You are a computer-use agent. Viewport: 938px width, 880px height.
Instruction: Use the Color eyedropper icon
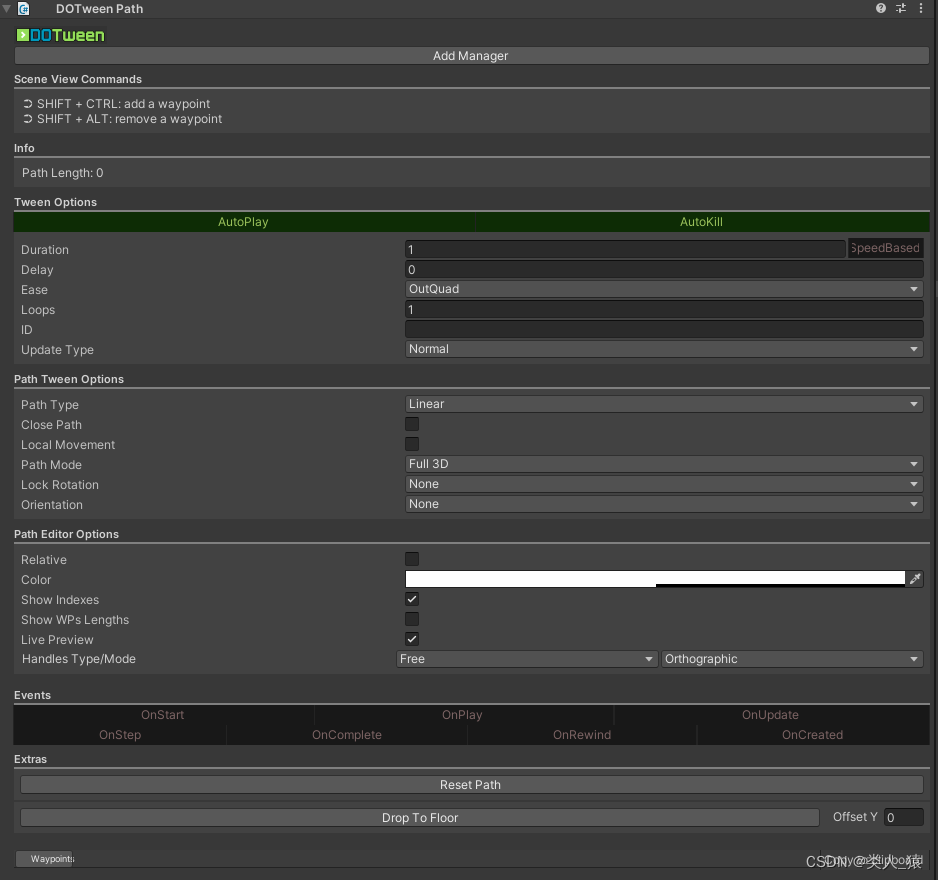[915, 578]
